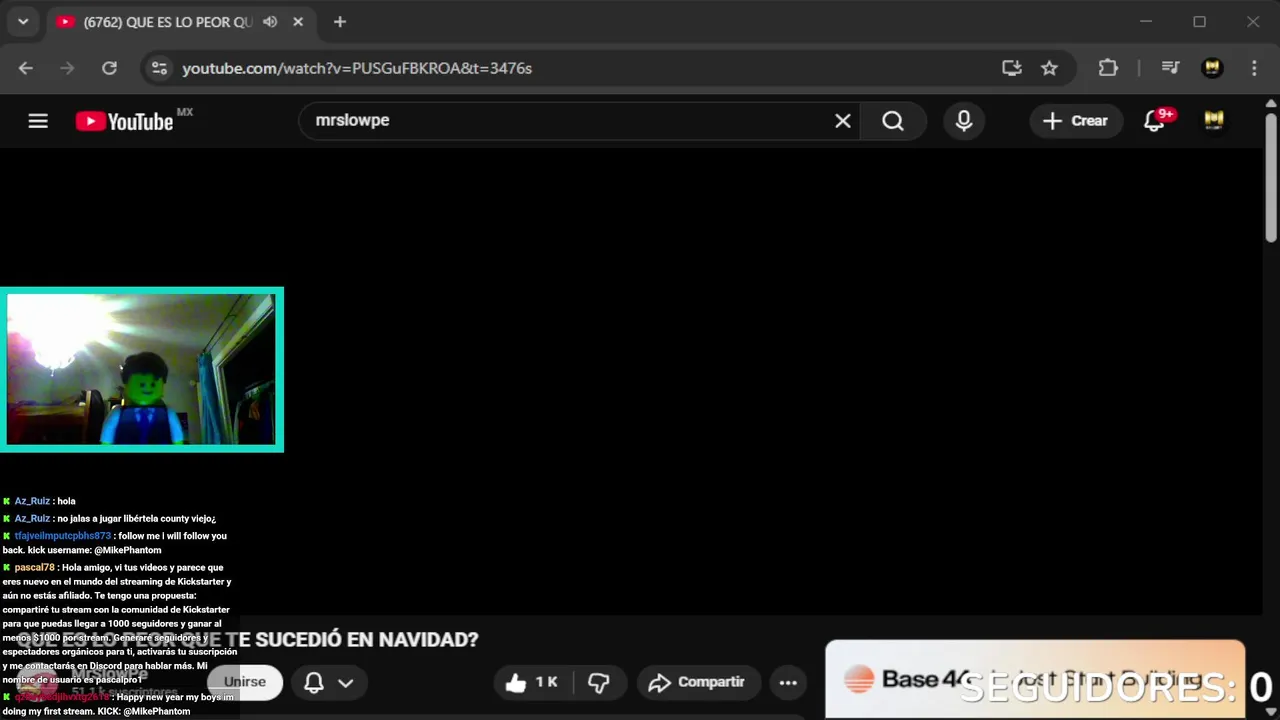Open the extensions puzzle icon
This screenshot has height=720, width=1280.
[1108, 68]
